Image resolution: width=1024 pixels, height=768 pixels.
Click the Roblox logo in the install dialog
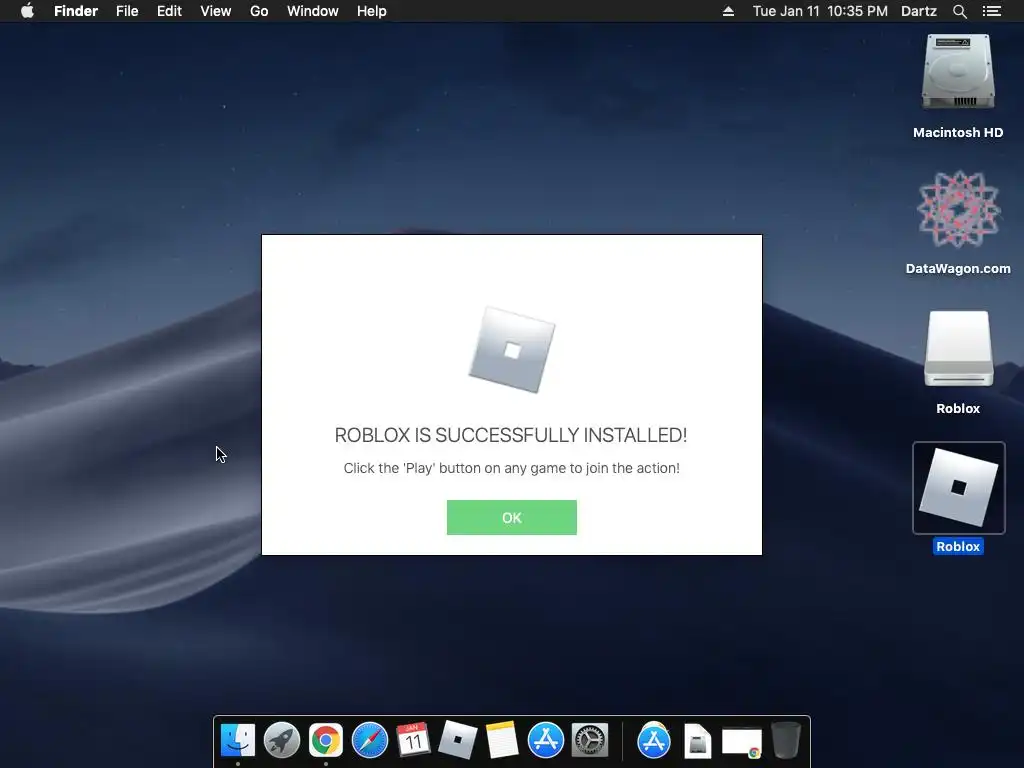tap(511, 350)
